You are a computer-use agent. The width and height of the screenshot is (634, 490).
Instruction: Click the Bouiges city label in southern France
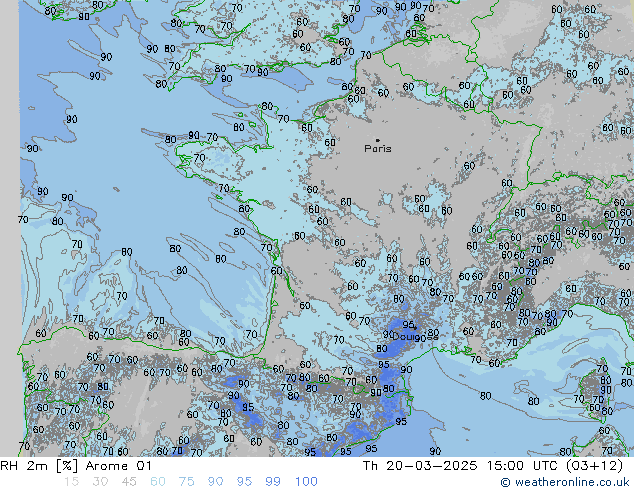point(415,336)
